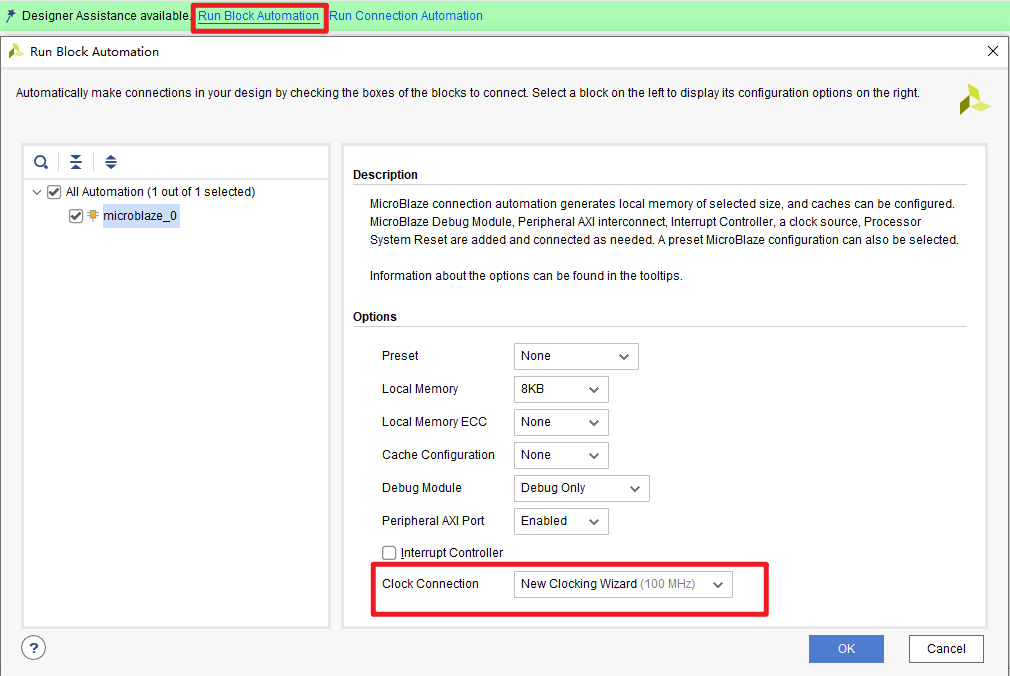Collapse all items in the automation tree
Viewport: 1010px width, 676px height.
click(76, 162)
